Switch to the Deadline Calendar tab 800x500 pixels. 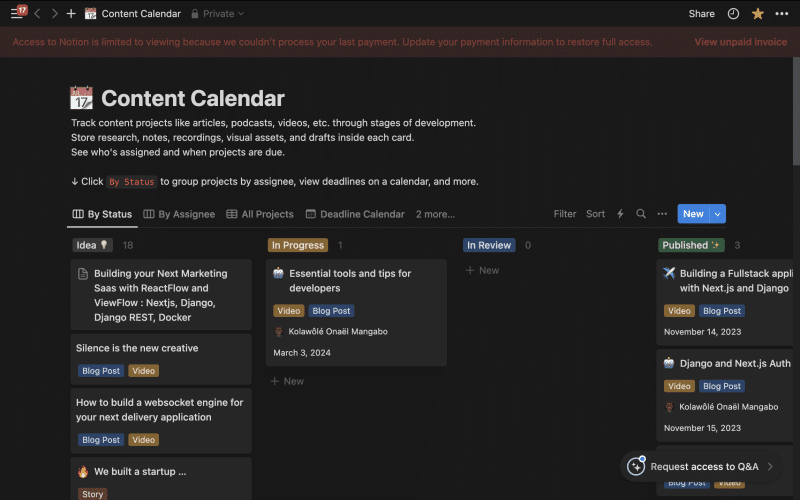(x=355, y=214)
